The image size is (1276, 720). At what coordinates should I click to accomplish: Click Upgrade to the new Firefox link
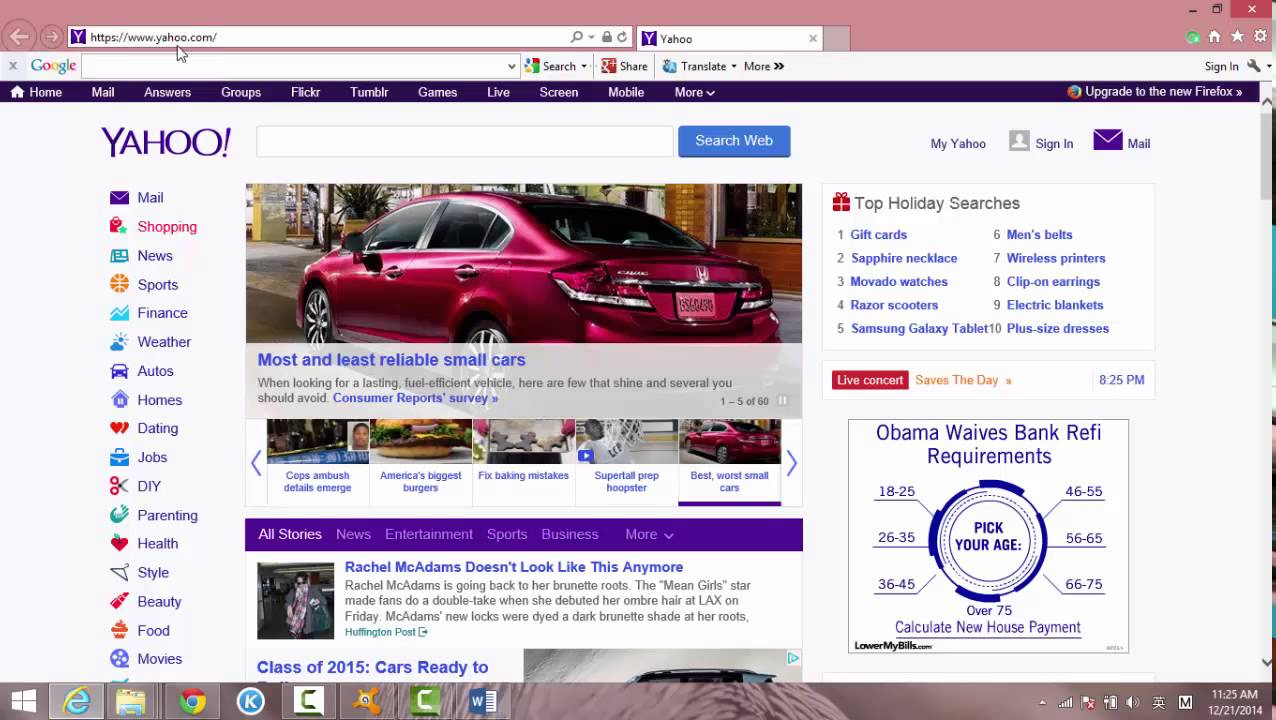[x=1155, y=92]
